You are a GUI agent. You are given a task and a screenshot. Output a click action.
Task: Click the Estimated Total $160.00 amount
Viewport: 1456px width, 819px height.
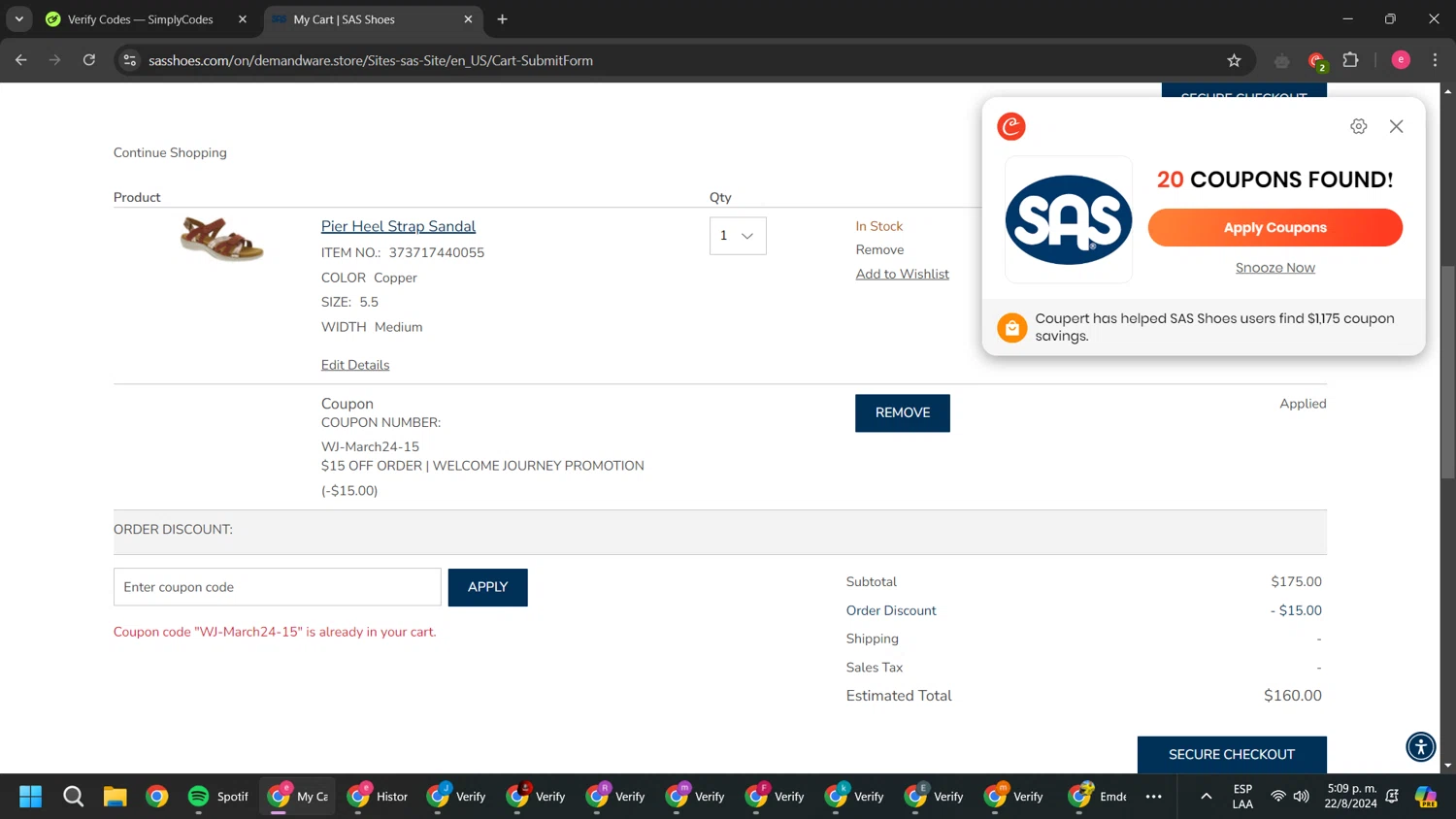pos(1292,696)
